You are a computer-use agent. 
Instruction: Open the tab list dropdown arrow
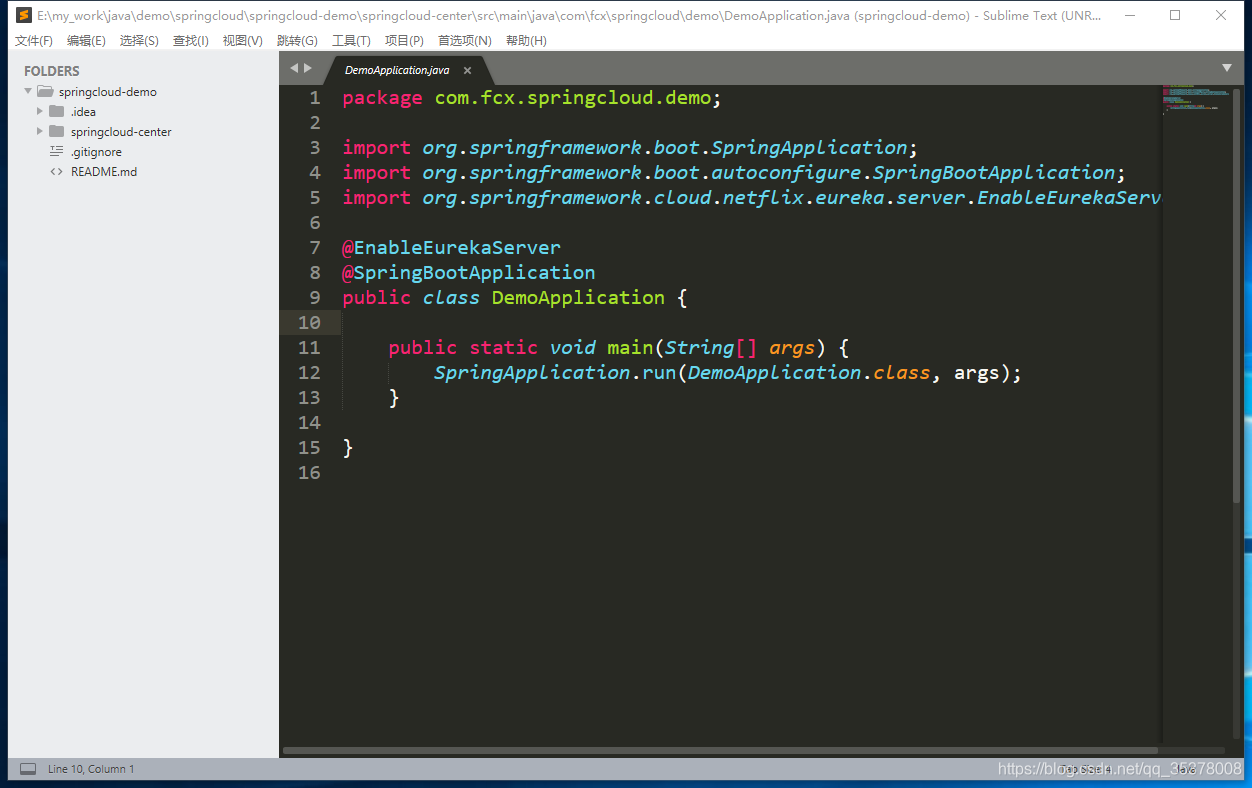click(1227, 68)
